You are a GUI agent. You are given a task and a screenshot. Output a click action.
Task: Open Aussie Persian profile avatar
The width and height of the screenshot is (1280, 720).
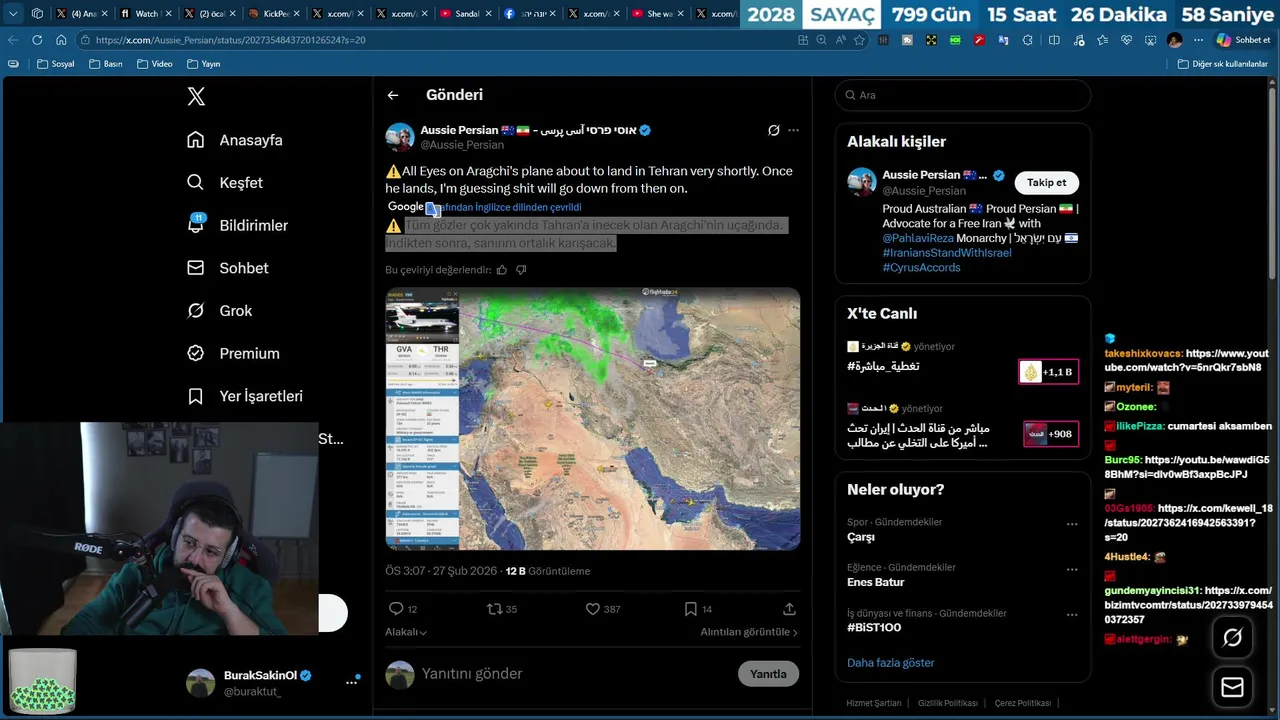pos(400,137)
